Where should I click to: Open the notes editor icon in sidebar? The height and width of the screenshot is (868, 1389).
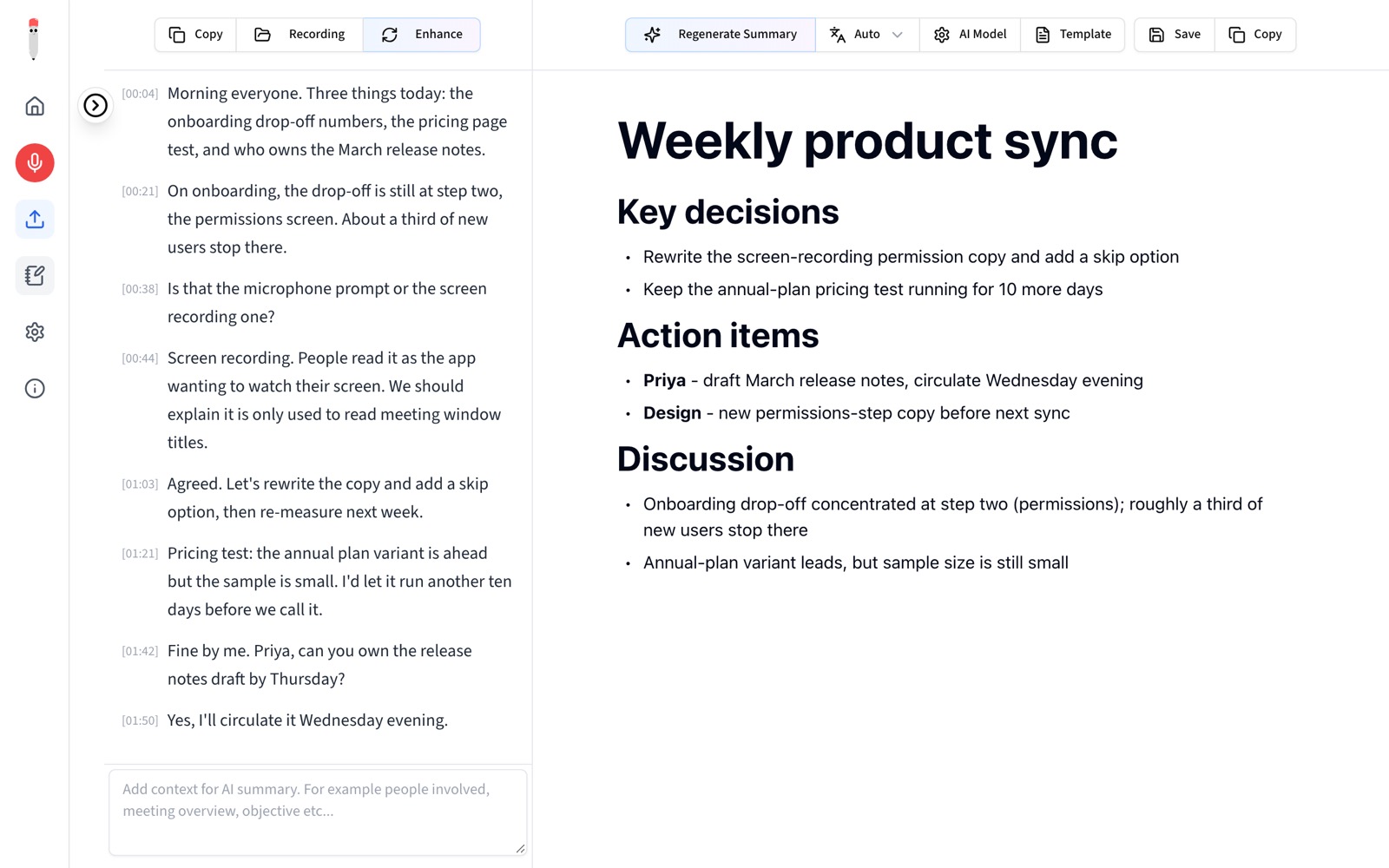[x=35, y=275]
